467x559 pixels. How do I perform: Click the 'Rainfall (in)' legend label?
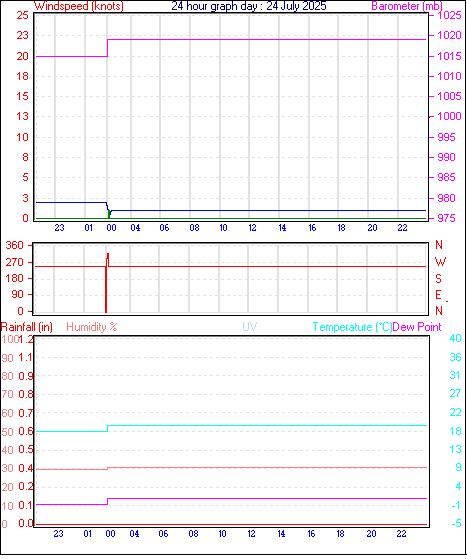point(27,327)
